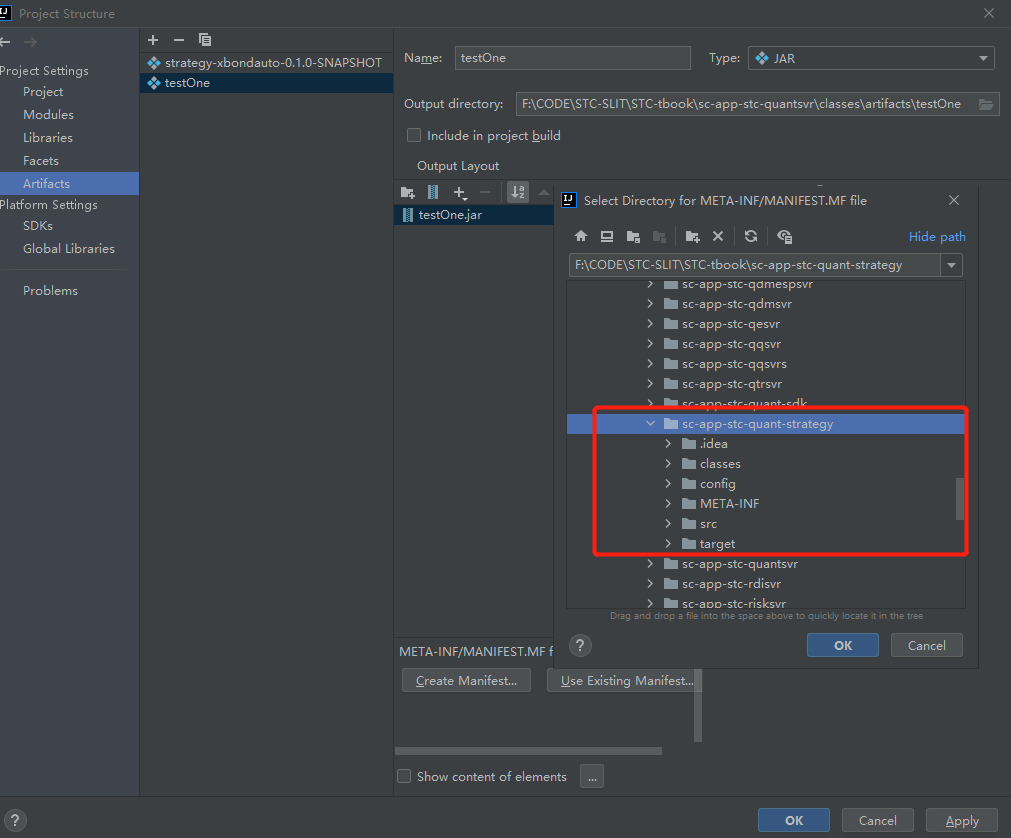
Task: Collapse the sc-app-stc-quant-strategy folder
Action: point(650,424)
